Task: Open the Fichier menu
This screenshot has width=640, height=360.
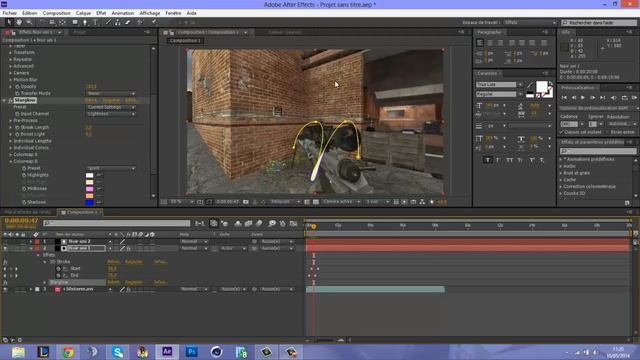Action: tap(9, 13)
